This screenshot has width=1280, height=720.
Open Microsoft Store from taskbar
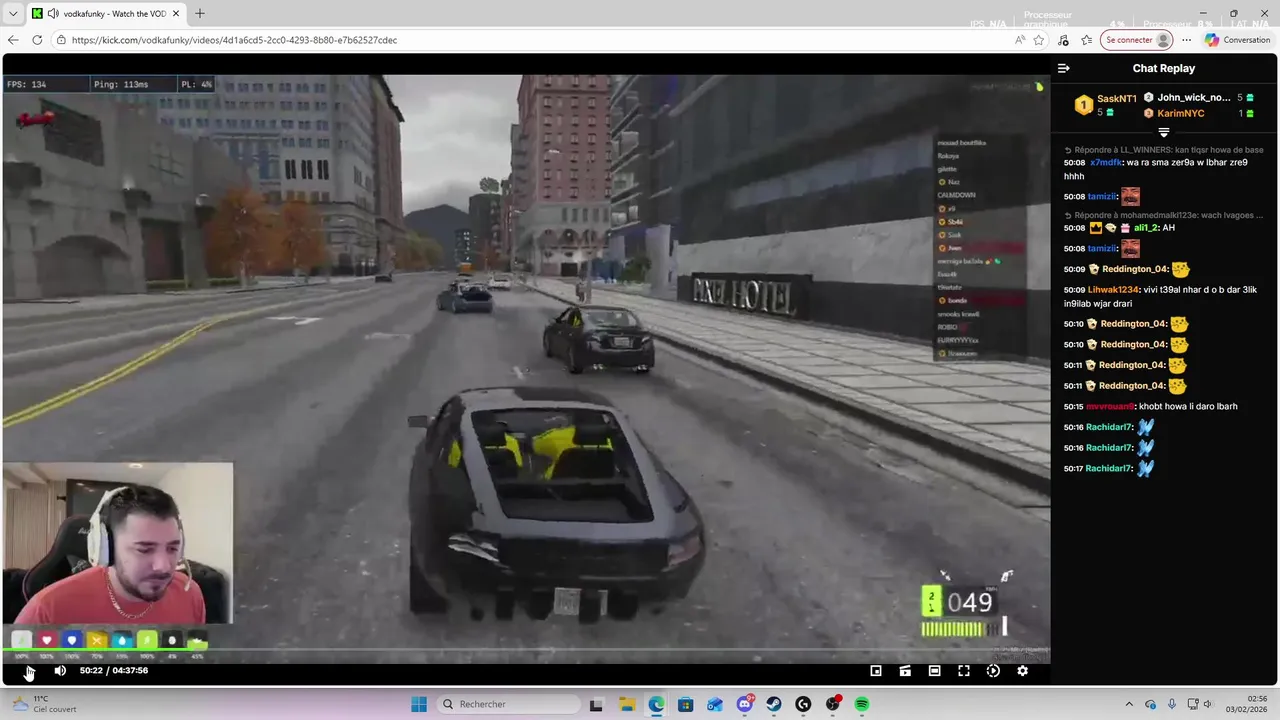[685, 704]
